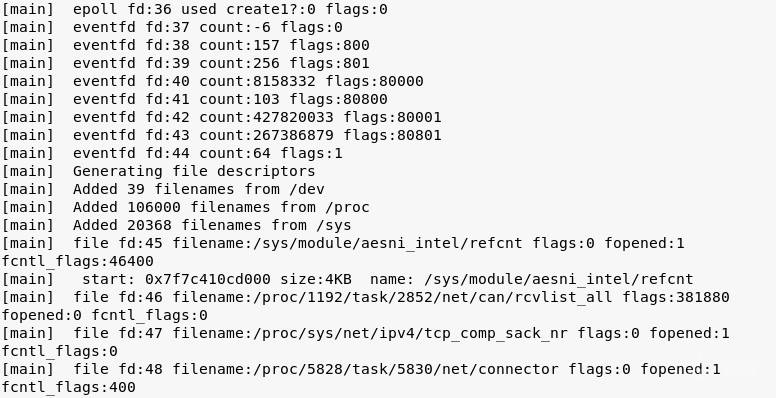Image resolution: width=776 pixels, height=398 pixels.
Task: Click the final fcntl_flags:400 text
Action: 69,387
